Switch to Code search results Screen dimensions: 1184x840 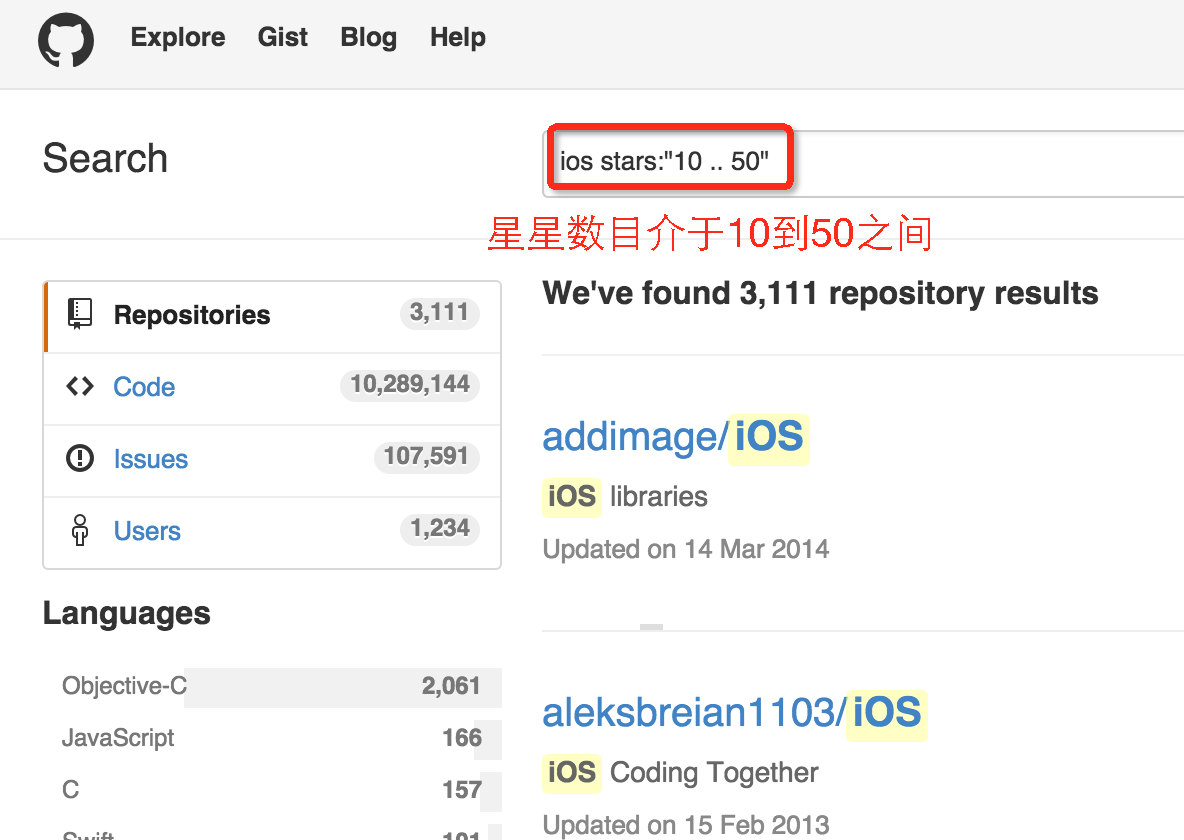tap(273, 388)
